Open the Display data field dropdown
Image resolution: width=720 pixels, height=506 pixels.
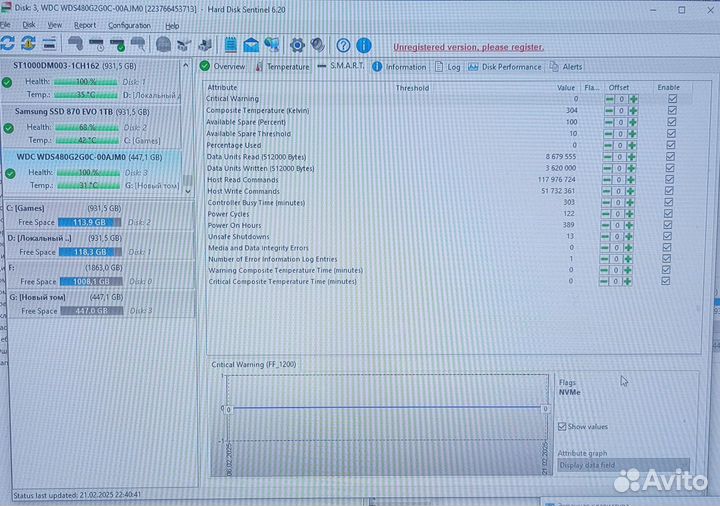click(624, 465)
